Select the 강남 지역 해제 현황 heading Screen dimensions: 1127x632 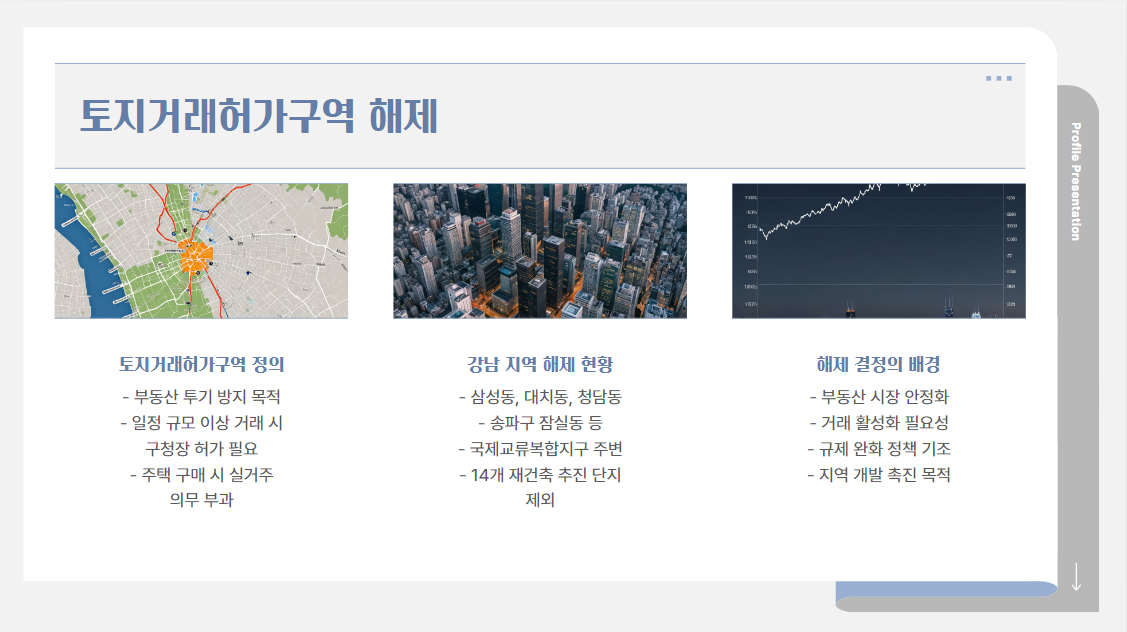tap(540, 366)
